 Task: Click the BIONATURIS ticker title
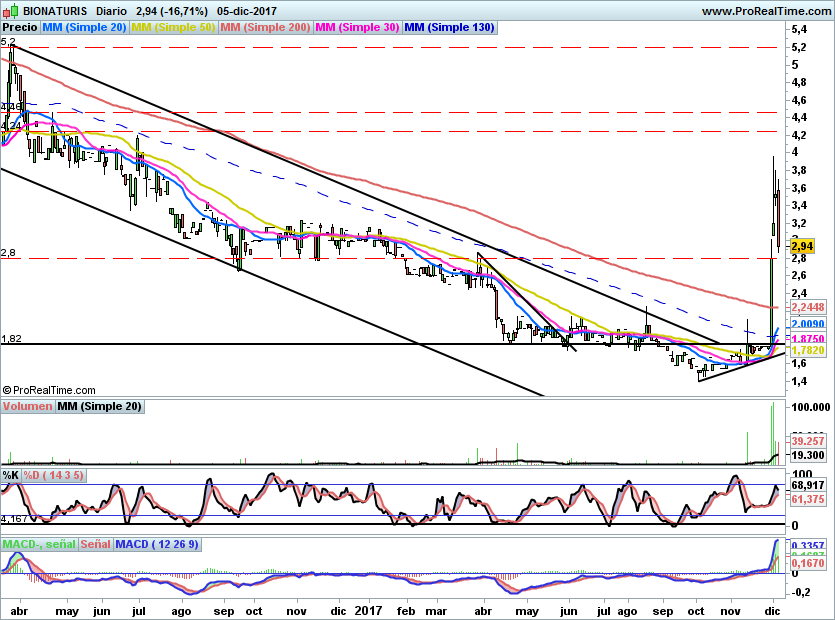click(x=54, y=11)
